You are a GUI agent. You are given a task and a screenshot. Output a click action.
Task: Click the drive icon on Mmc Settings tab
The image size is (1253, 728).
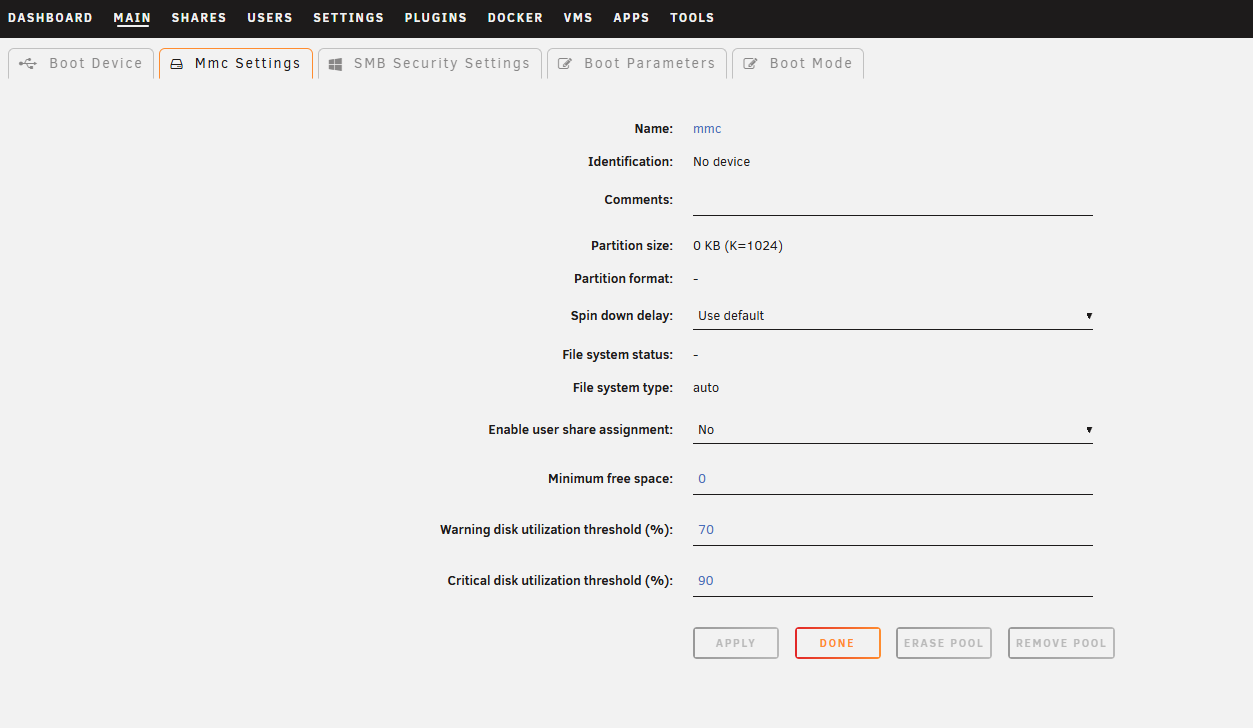pos(176,64)
